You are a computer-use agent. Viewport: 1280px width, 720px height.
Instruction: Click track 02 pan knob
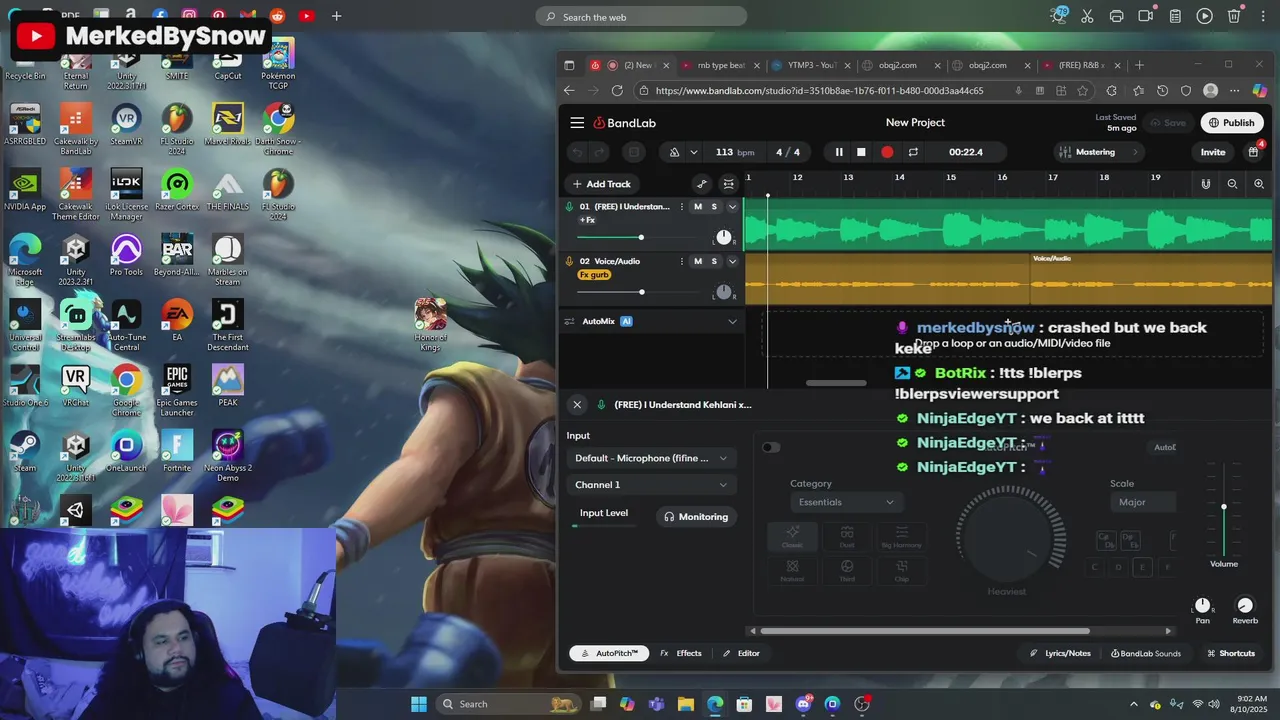tap(724, 292)
